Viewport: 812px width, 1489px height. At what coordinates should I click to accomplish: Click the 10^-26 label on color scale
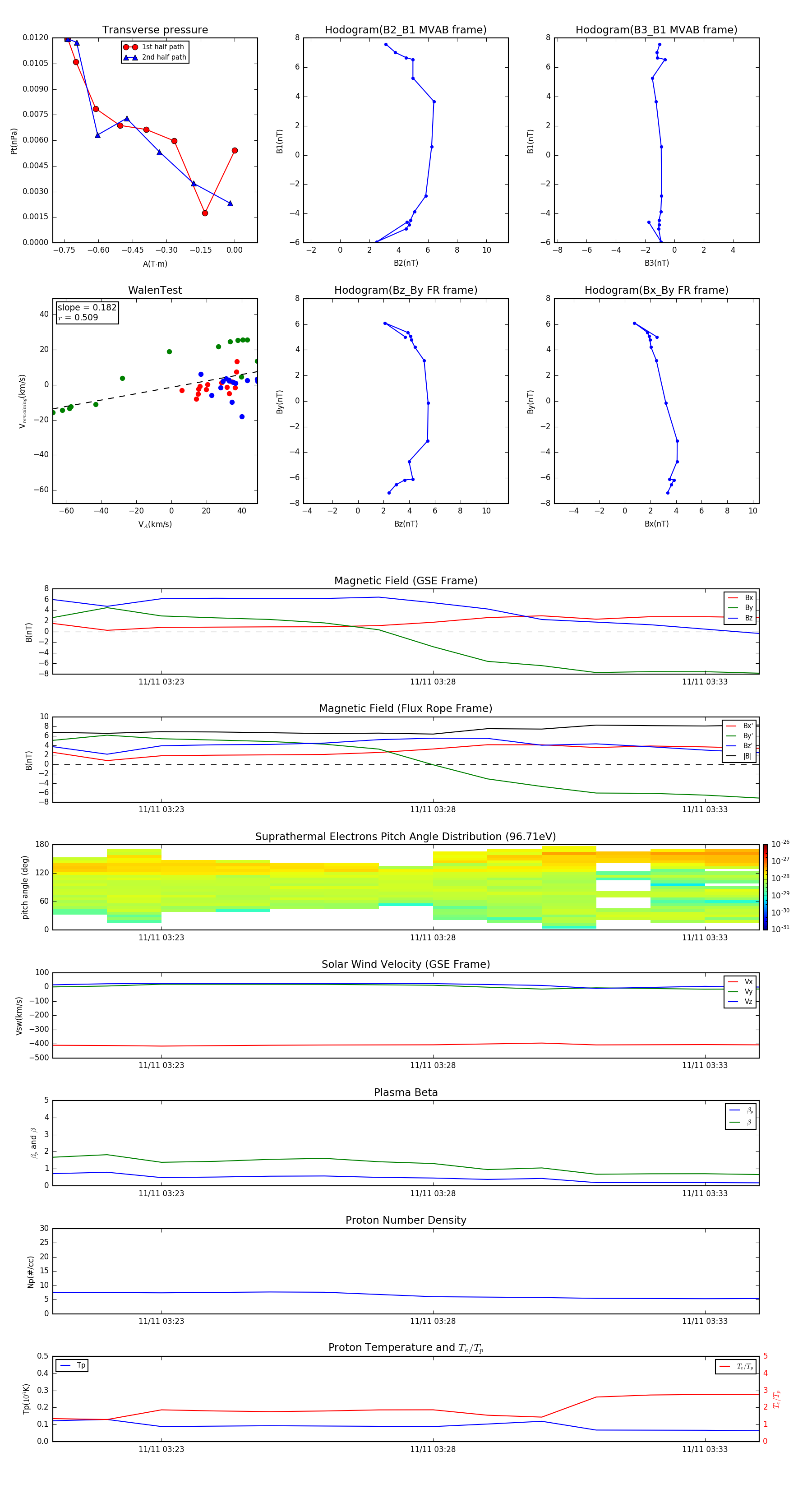(x=780, y=844)
